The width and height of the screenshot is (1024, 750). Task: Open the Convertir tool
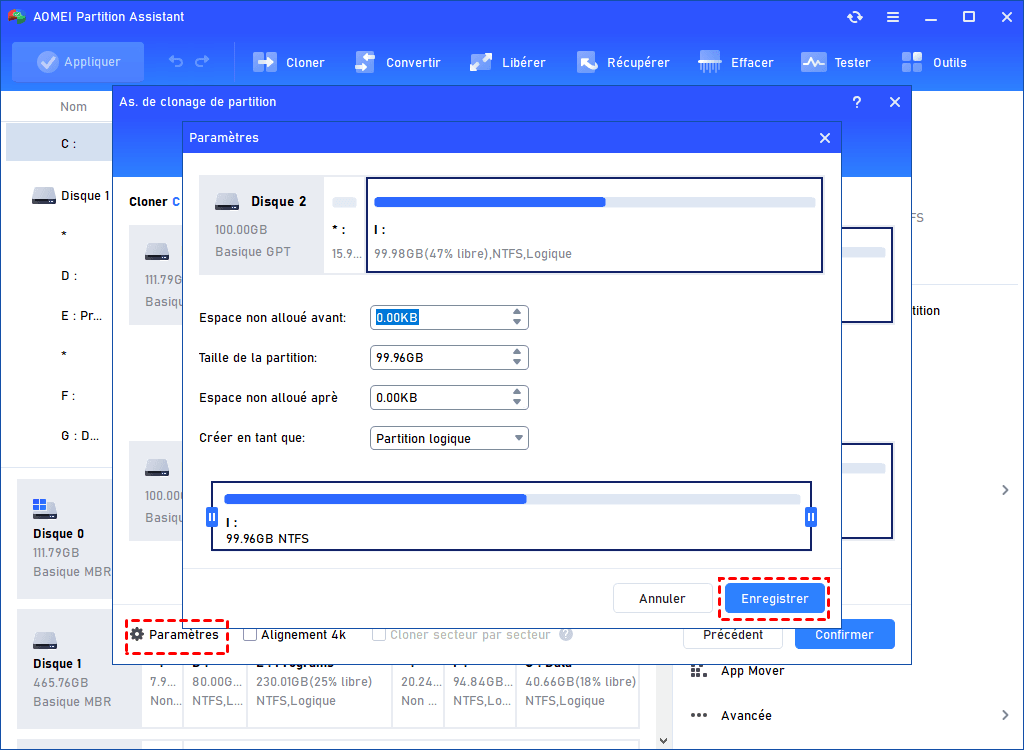pos(398,63)
